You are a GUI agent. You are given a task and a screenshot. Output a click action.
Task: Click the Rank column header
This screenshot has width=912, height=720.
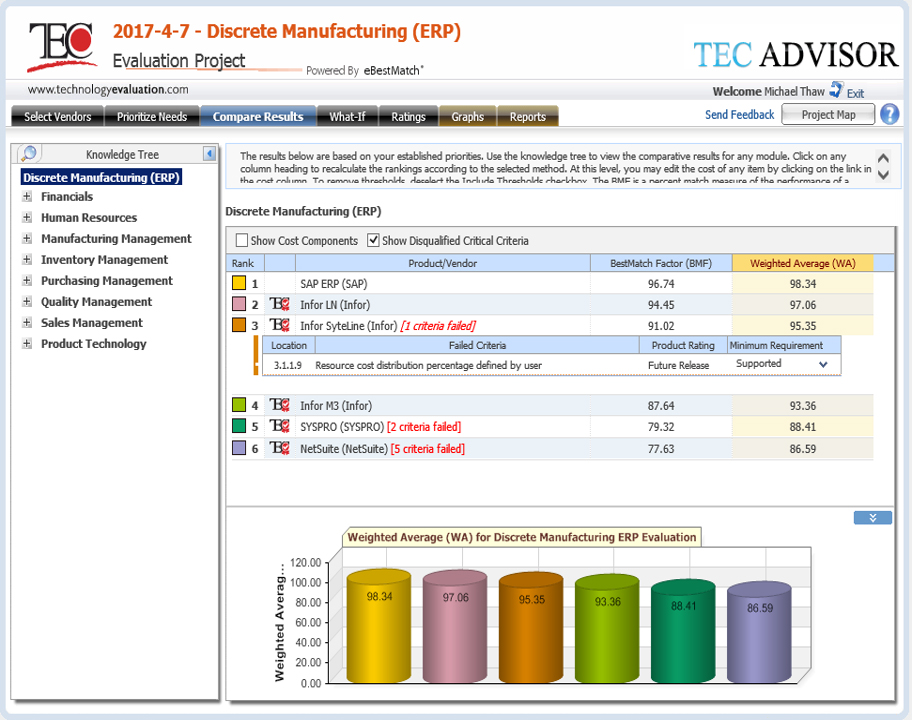pyautogui.click(x=245, y=263)
